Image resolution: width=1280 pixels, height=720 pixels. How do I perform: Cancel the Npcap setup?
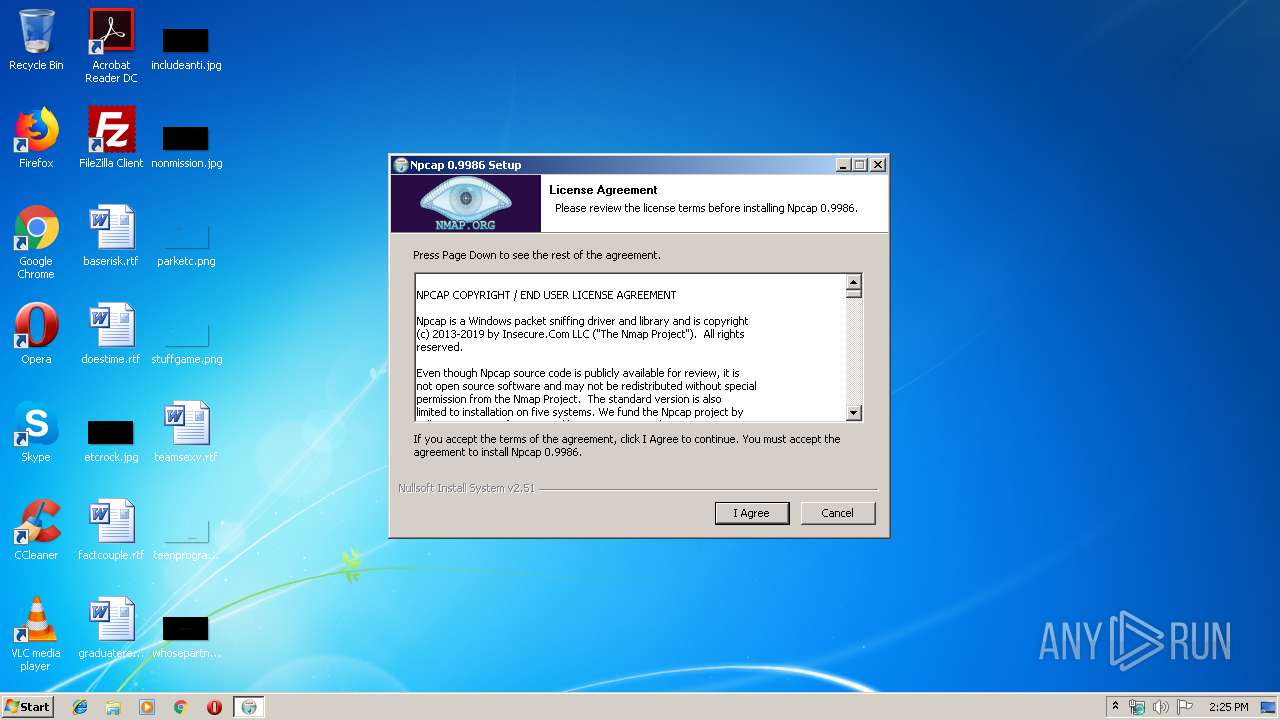837,513
